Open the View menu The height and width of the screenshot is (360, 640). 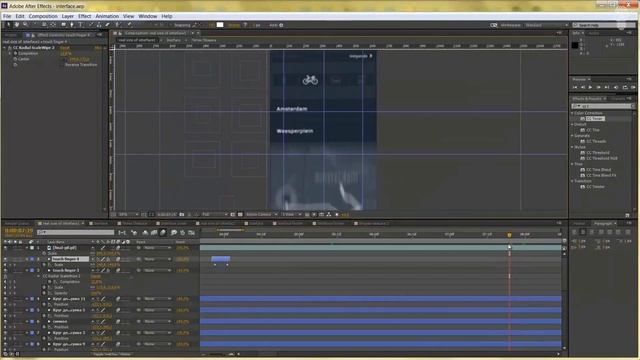click(129, 16)
